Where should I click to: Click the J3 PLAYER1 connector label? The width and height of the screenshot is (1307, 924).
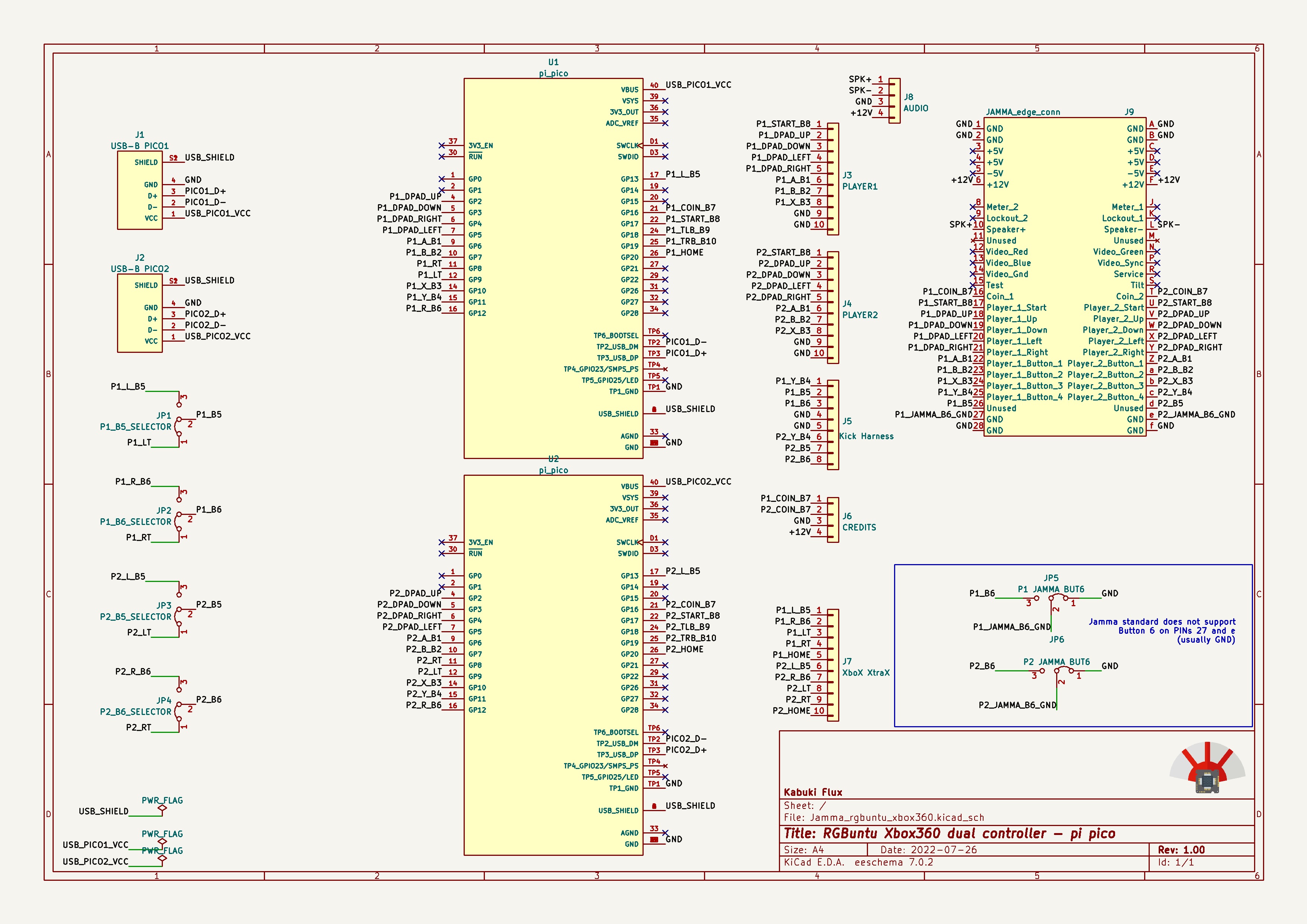859,186
